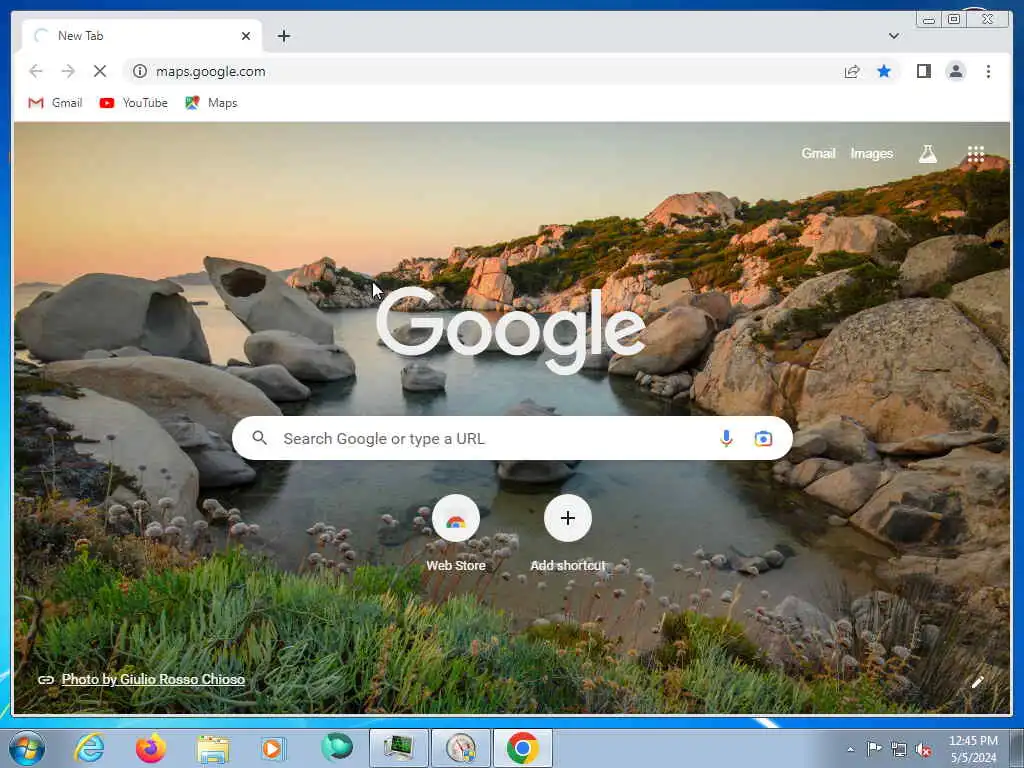The height and width of the screenshot is (768, 1024).
Task: Open Gmail bookmark in bookmarks bar
Action: click(x=56, y=103)
